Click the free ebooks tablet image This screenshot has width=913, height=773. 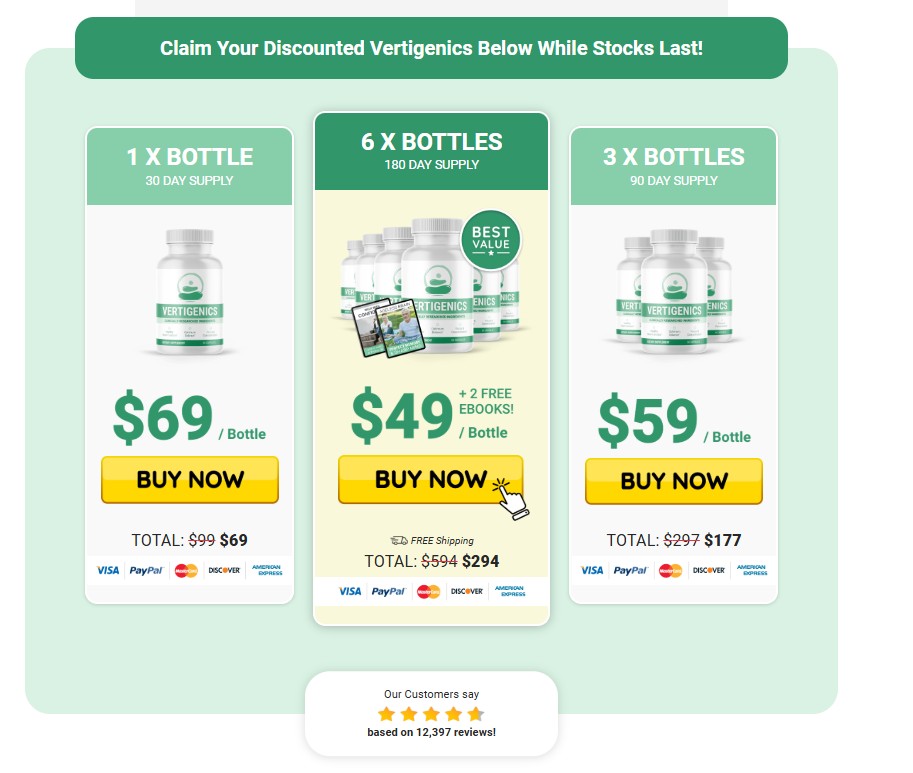coord(390,323)
